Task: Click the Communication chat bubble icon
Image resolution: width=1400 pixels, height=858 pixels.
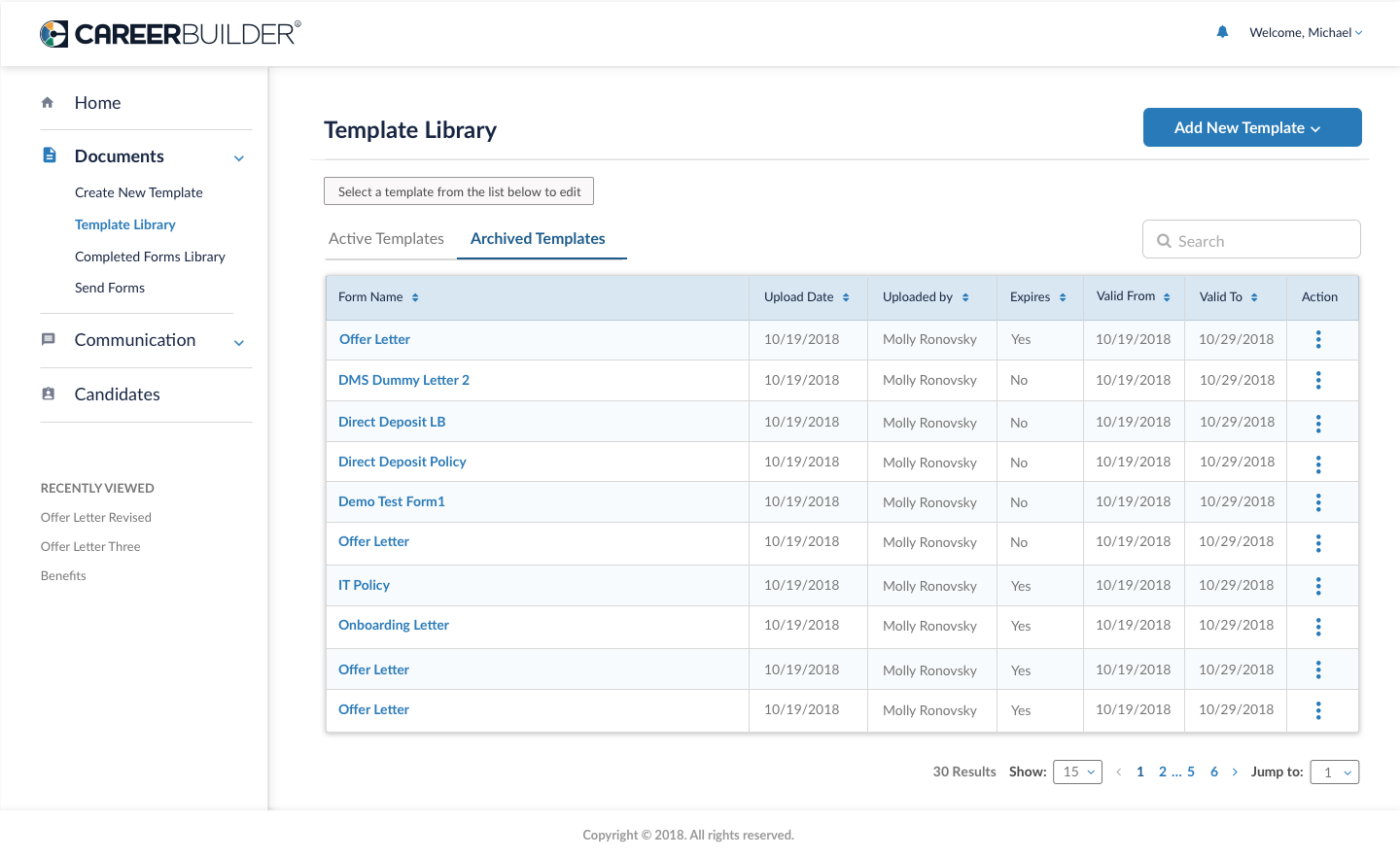Action: tap(49, 339)
